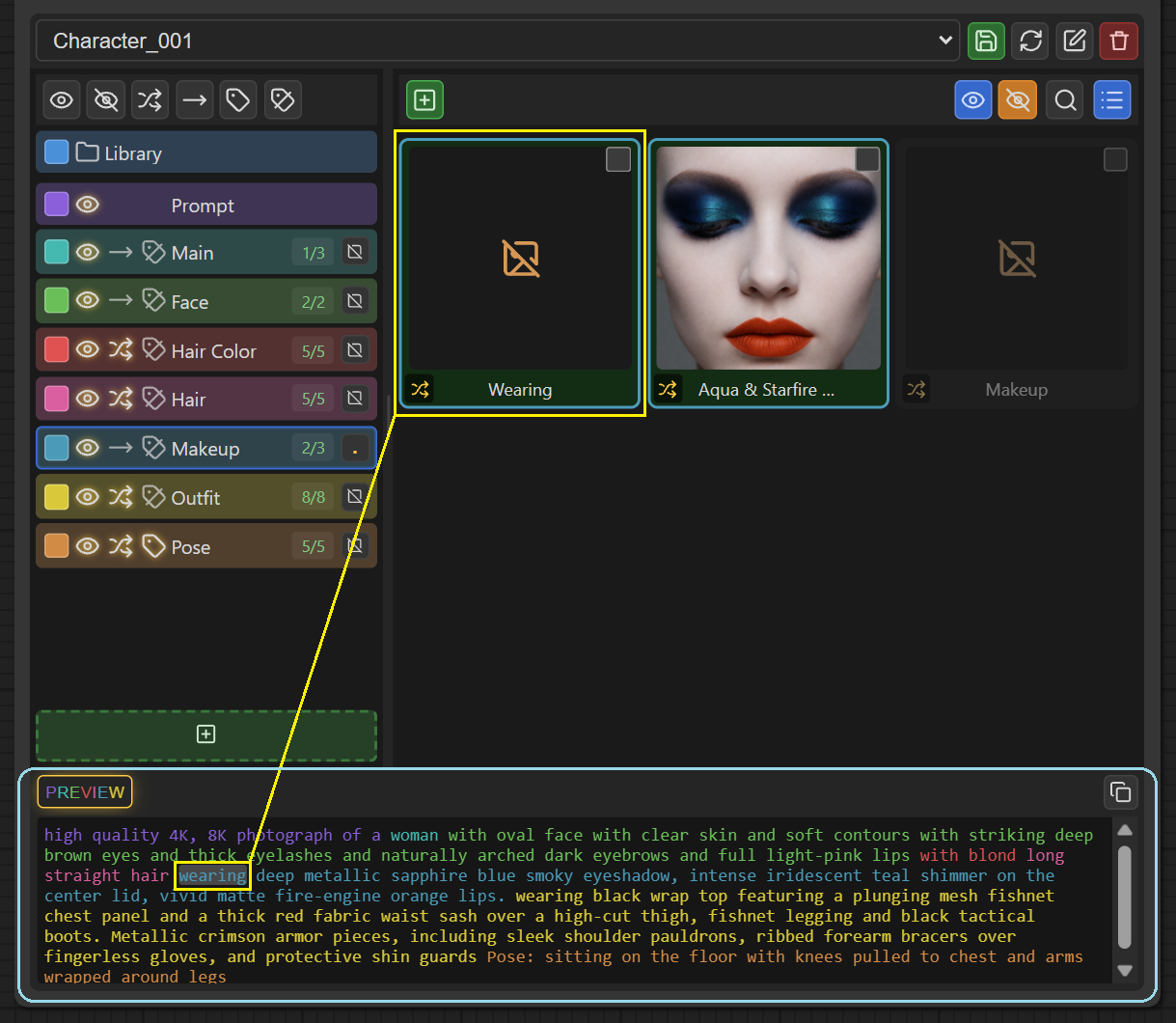
Task: Click the shuffle icon in left toolbar
Action: 150,99
